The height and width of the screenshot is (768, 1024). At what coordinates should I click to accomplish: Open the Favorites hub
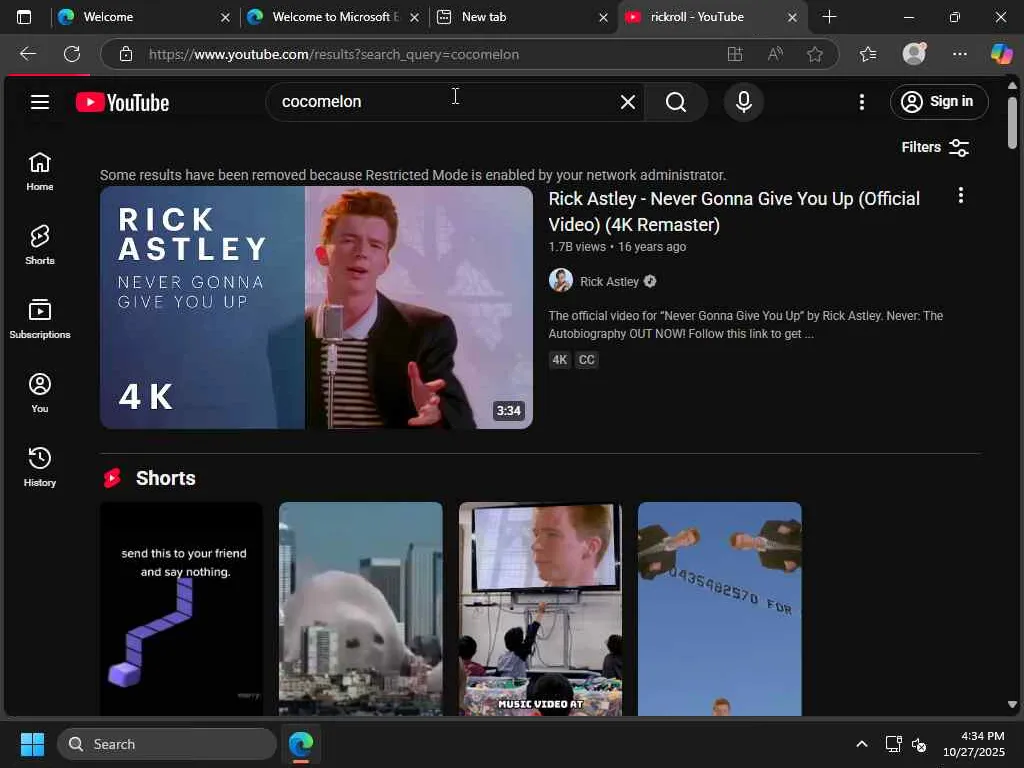(868, 54)
